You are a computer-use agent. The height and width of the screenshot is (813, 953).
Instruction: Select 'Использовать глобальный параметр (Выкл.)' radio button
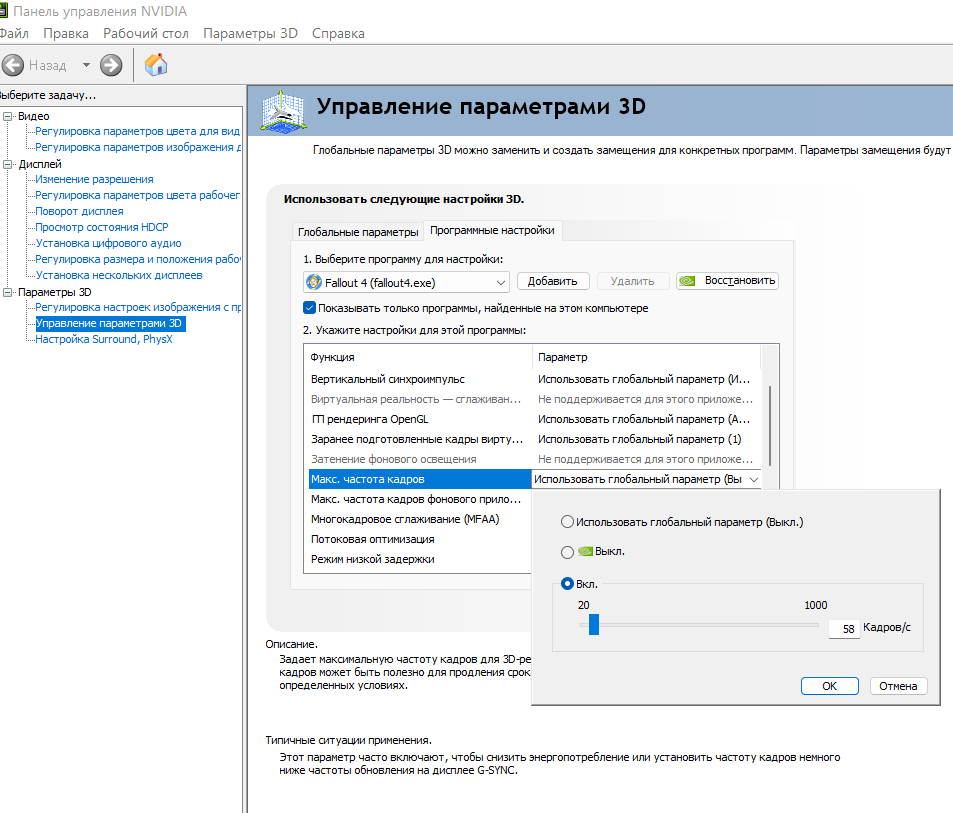(x=568, y=522)
